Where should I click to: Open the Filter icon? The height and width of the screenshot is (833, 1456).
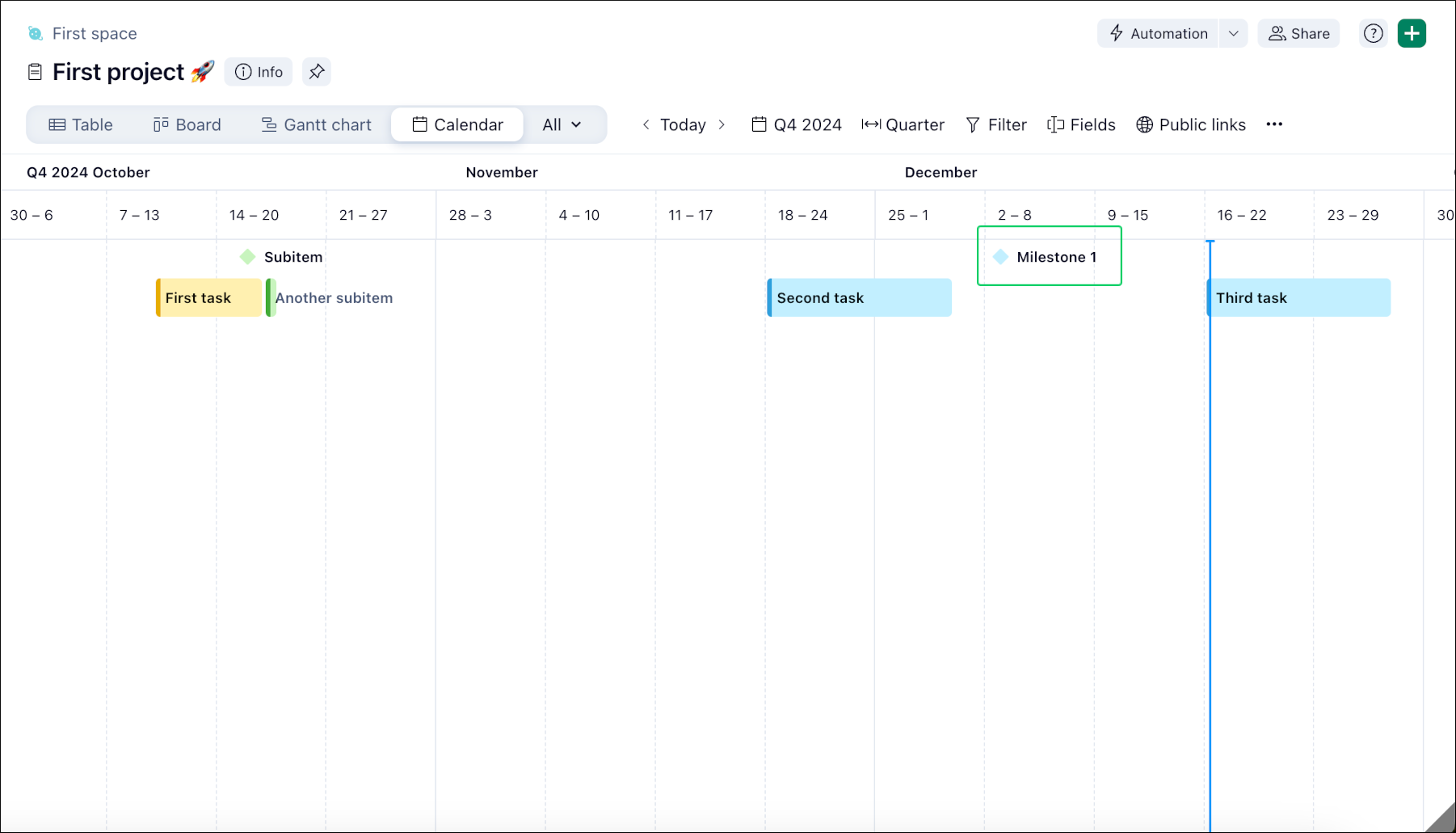(x=972, y=124)
